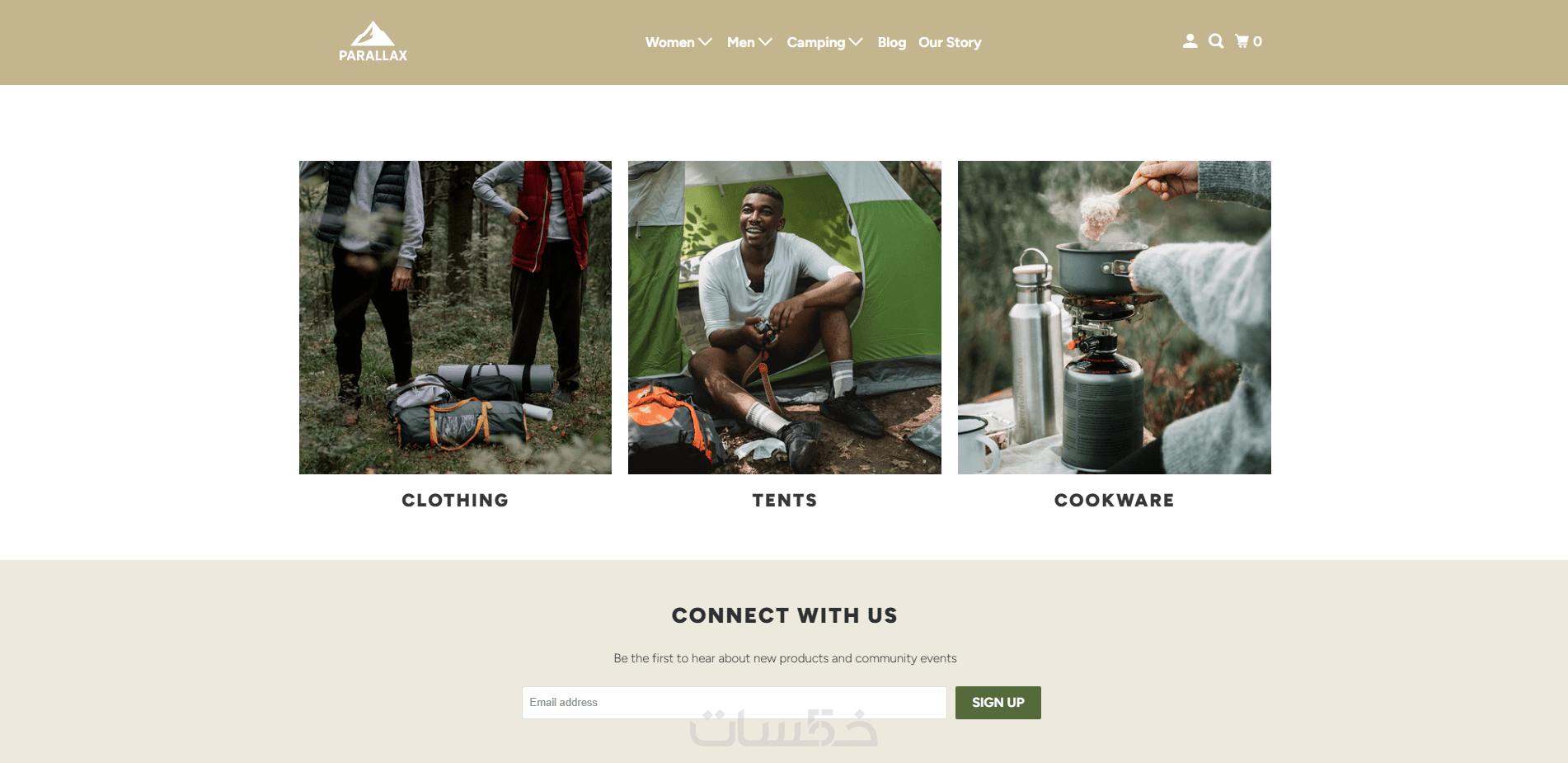Viewport: 1568px width, 763px height.
Task: Open the Clothing category image
Action: click(455, 318)
